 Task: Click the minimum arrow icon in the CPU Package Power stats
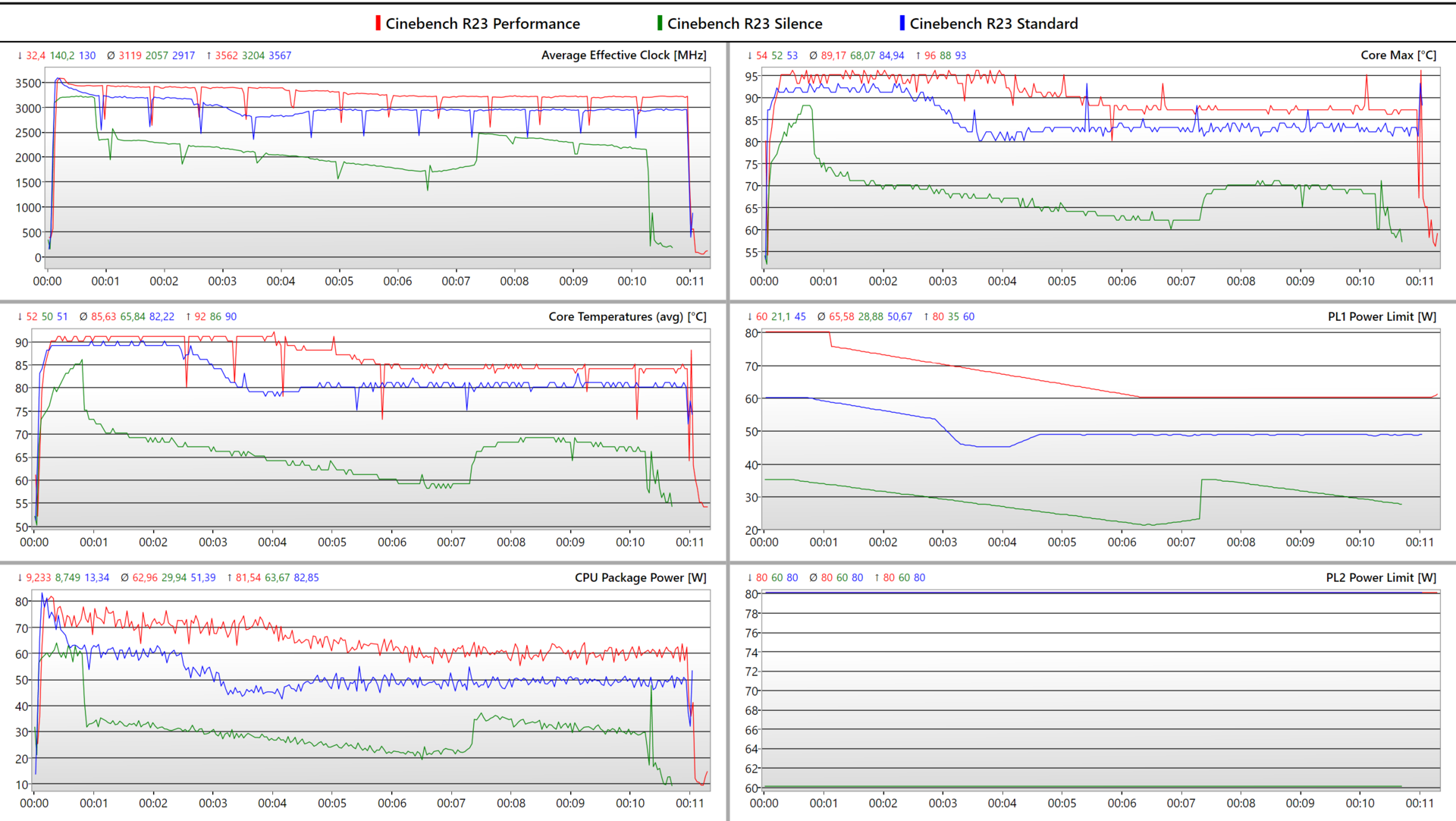click(x=20, y=578)
